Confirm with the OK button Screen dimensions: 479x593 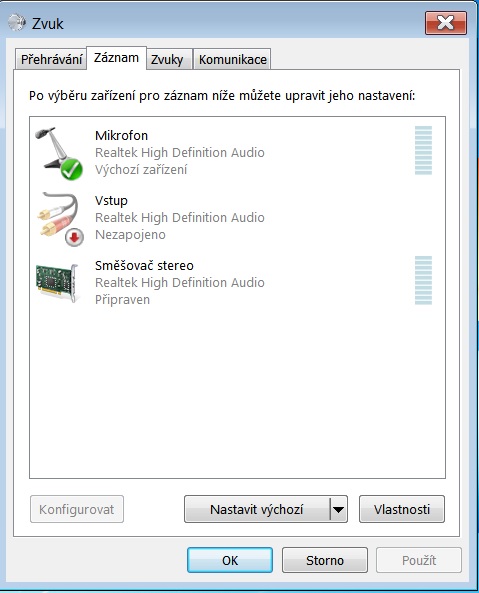click(x=230, y=560)
